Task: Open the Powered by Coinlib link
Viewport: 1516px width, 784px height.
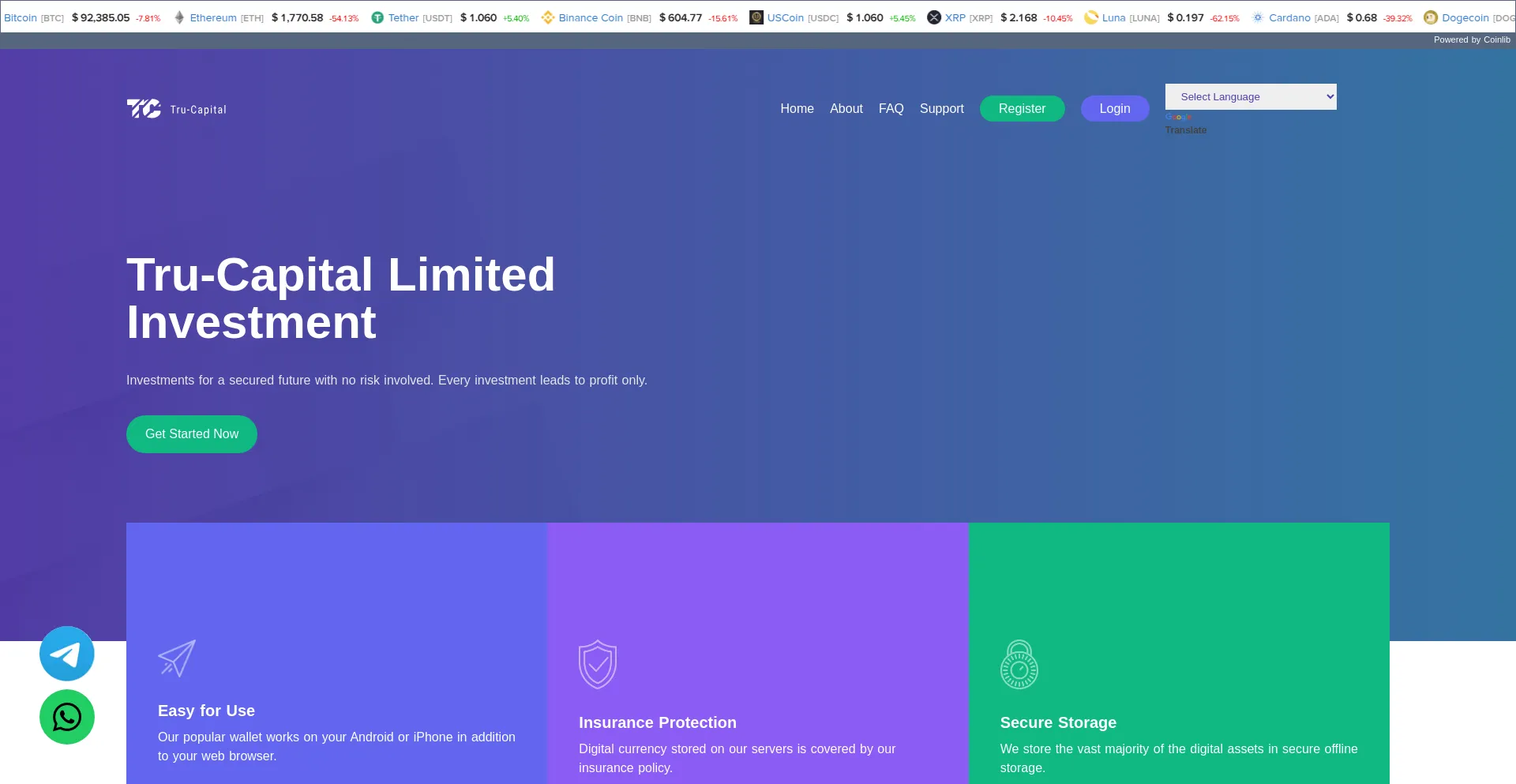Action: pos(1471,39)
